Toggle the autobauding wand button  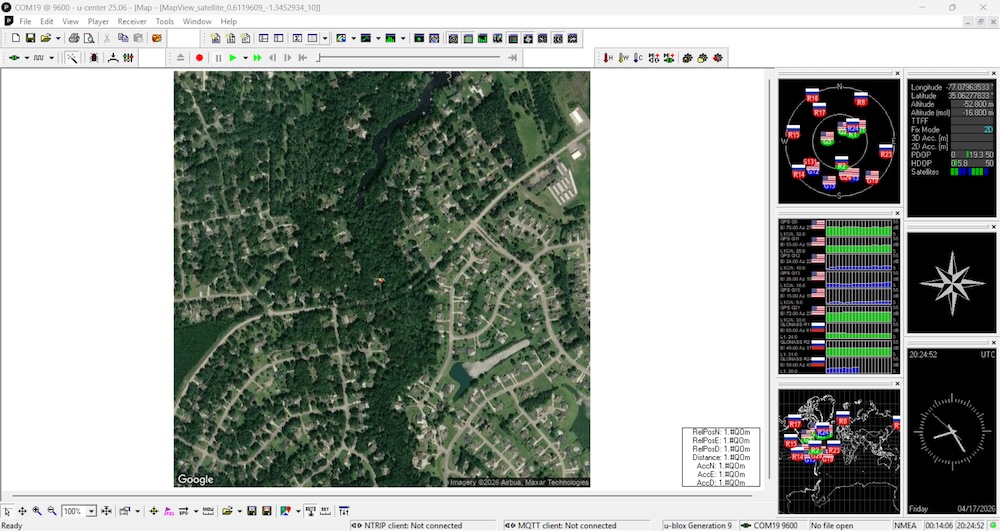pyautogui.click(x=72, y=58)
